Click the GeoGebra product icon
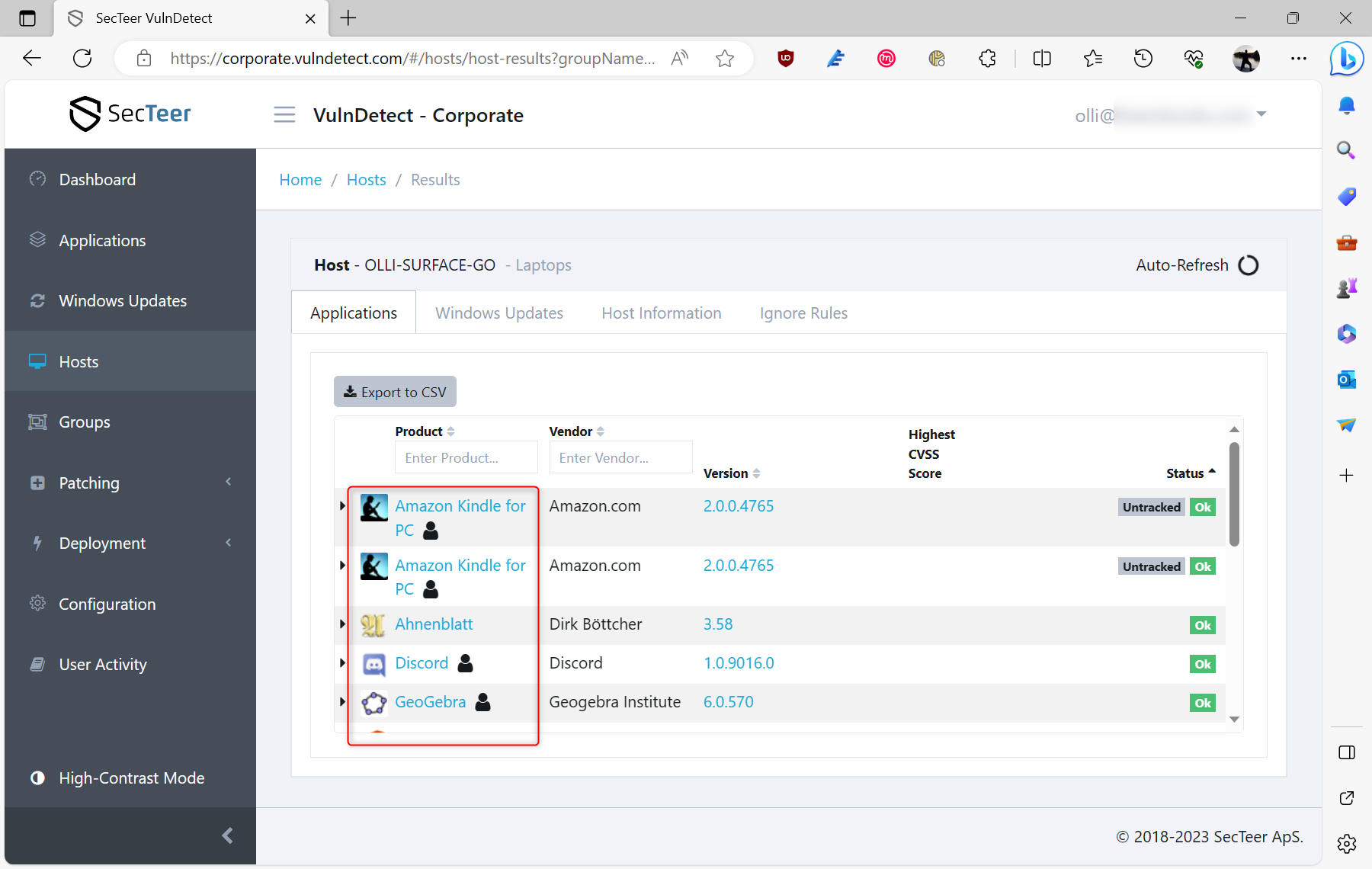This screenshot has height=869, width=1372. [373, 703]
